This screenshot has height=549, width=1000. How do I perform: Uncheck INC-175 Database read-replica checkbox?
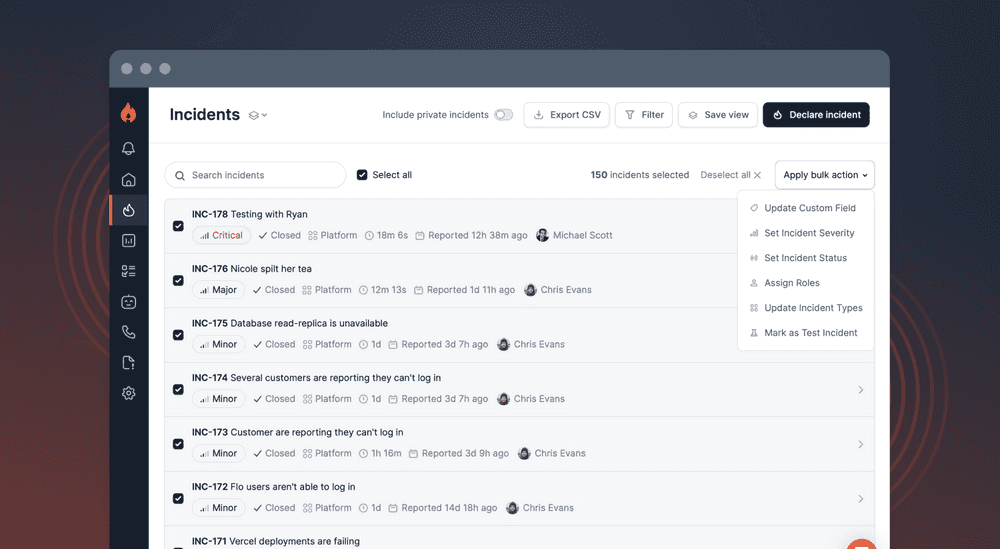tap(178, 335)
